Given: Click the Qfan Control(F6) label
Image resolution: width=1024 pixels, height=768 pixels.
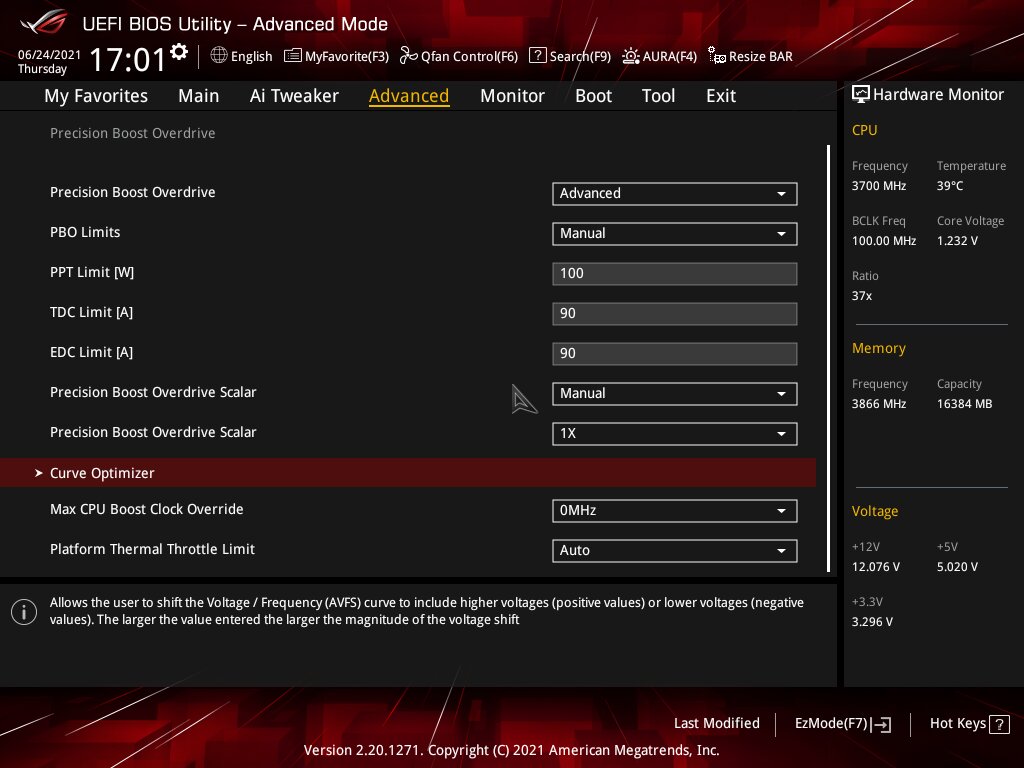Looking at the screenshot, I should [469, 56].
